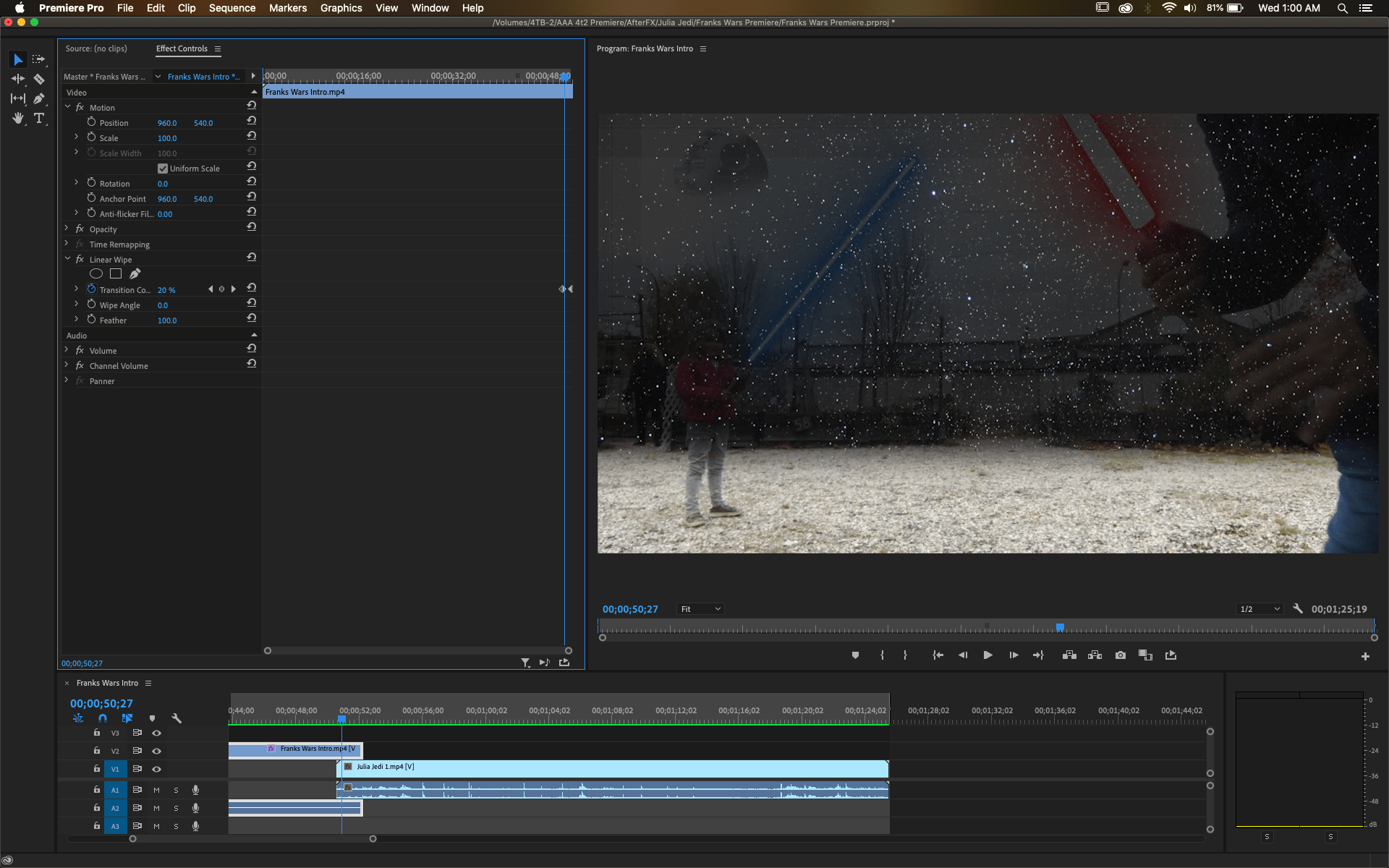Select the Razor tool
This screenshot has height=868, width=1389.
click(x=38, y=80)
